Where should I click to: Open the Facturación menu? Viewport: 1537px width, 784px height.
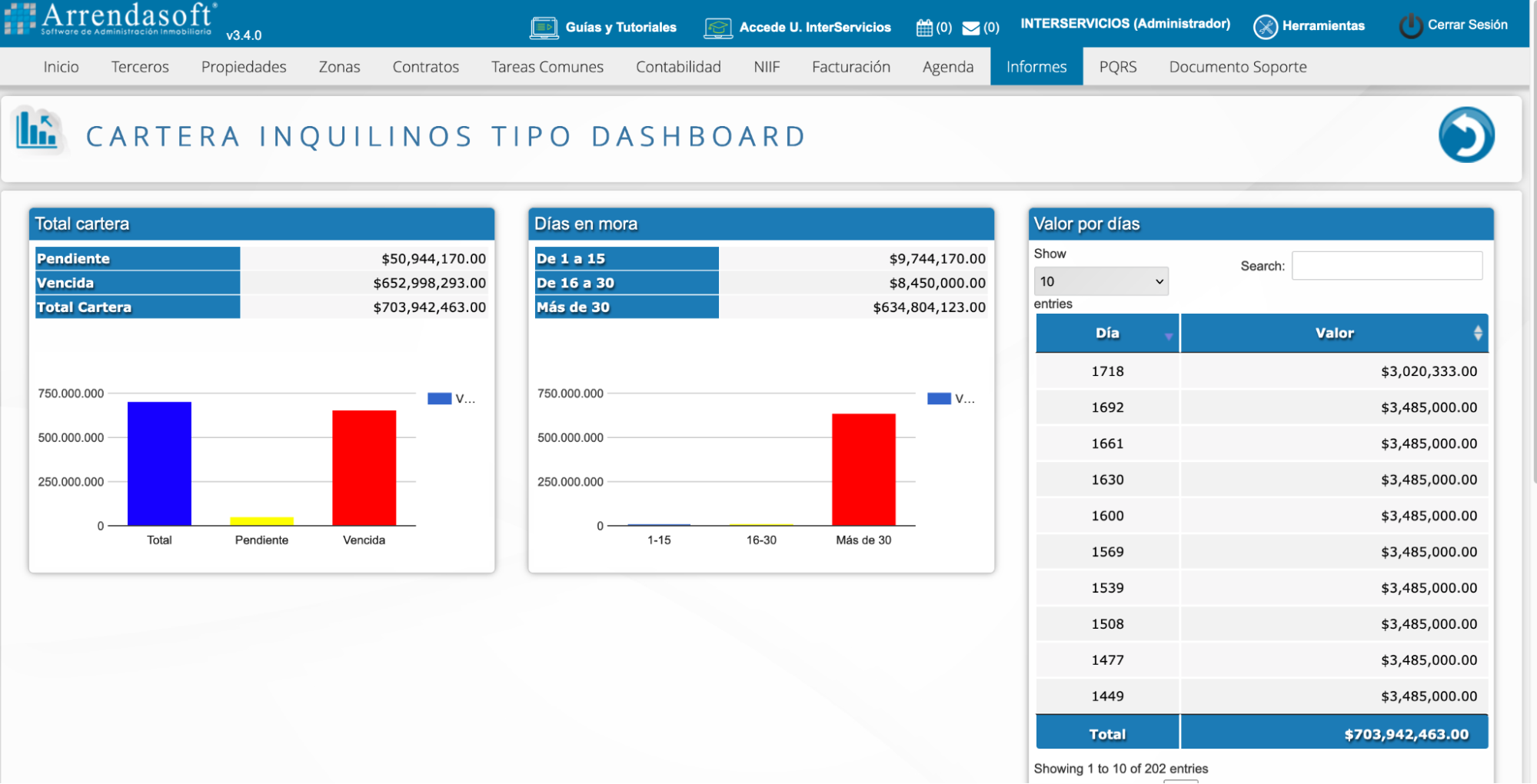pyautogui.click(x=850, y=67)
